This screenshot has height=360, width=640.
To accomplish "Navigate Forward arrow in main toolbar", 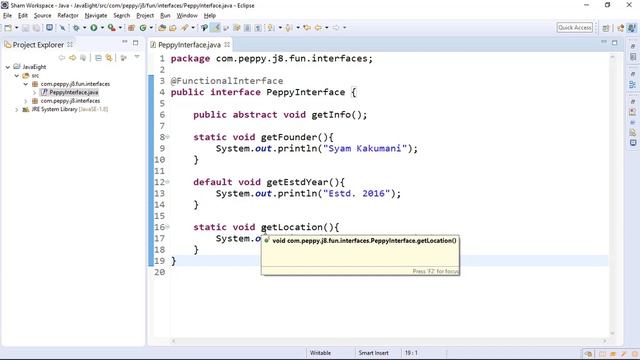I will [336, 28].
